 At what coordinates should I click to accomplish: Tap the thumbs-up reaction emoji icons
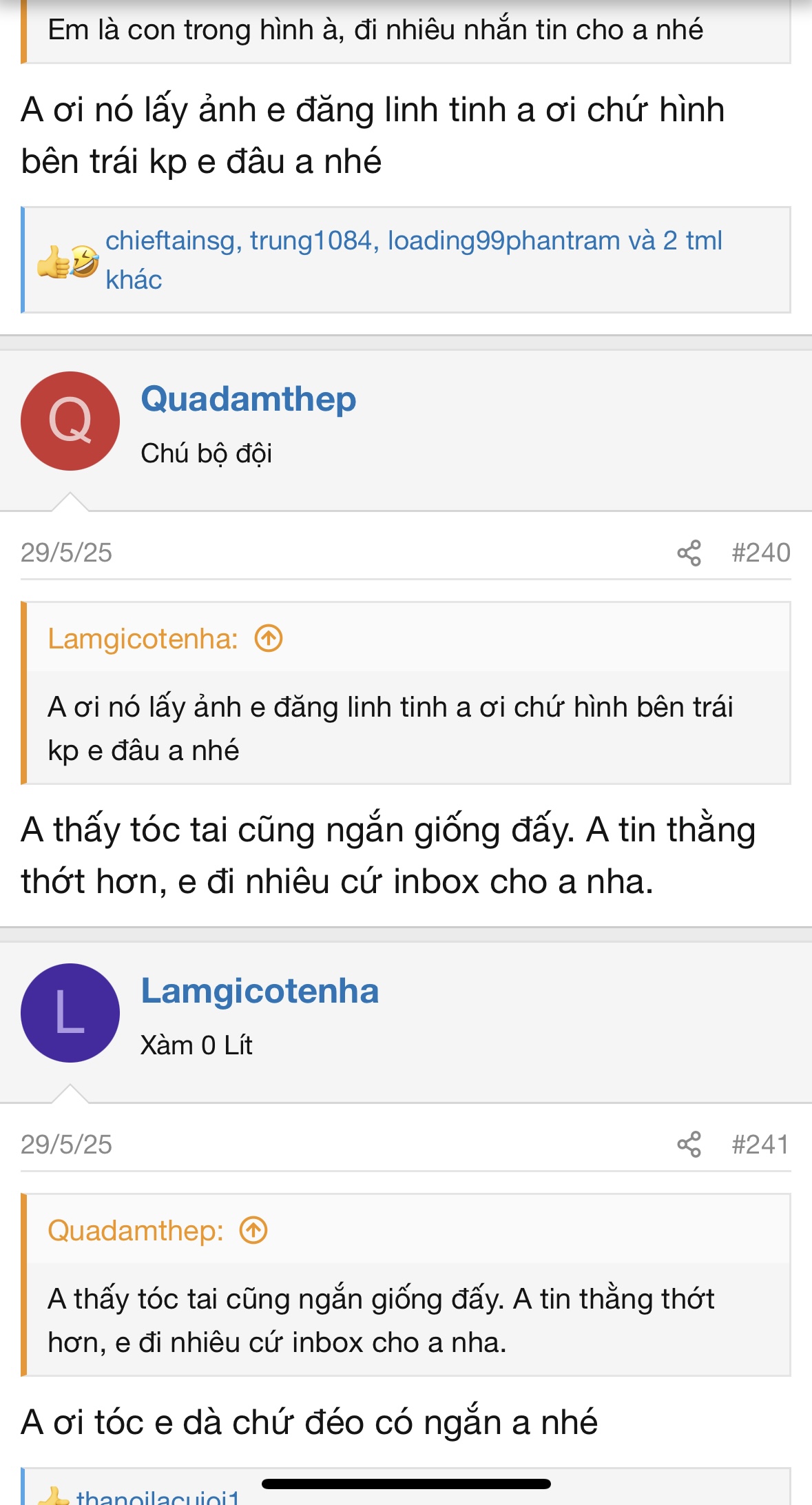(67, 262)
